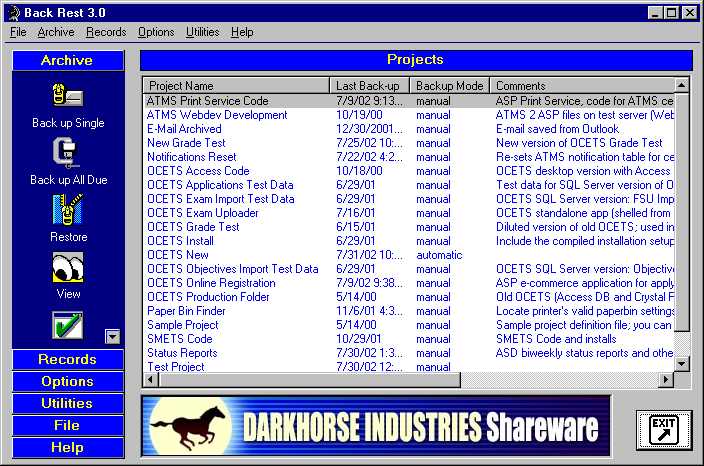Click the 'SMETS Code and installs' comment
Screen dimensions: 704x466
tap(556, 339)
